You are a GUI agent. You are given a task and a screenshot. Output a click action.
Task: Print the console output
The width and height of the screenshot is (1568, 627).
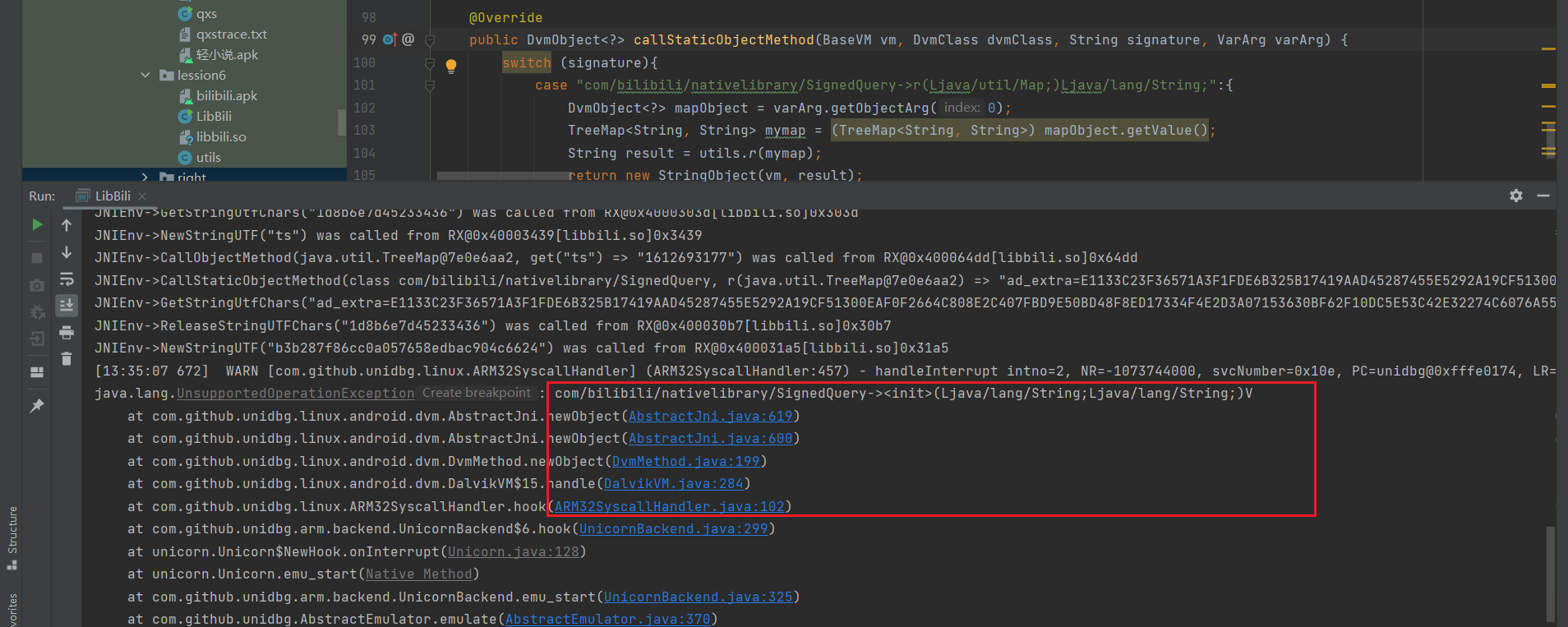click(67, 333)
